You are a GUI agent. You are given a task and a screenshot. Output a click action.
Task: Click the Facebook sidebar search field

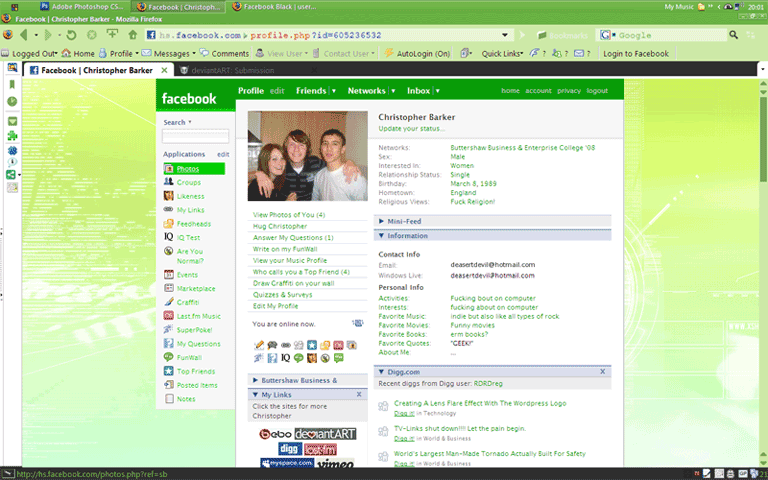tap(195, 136)
